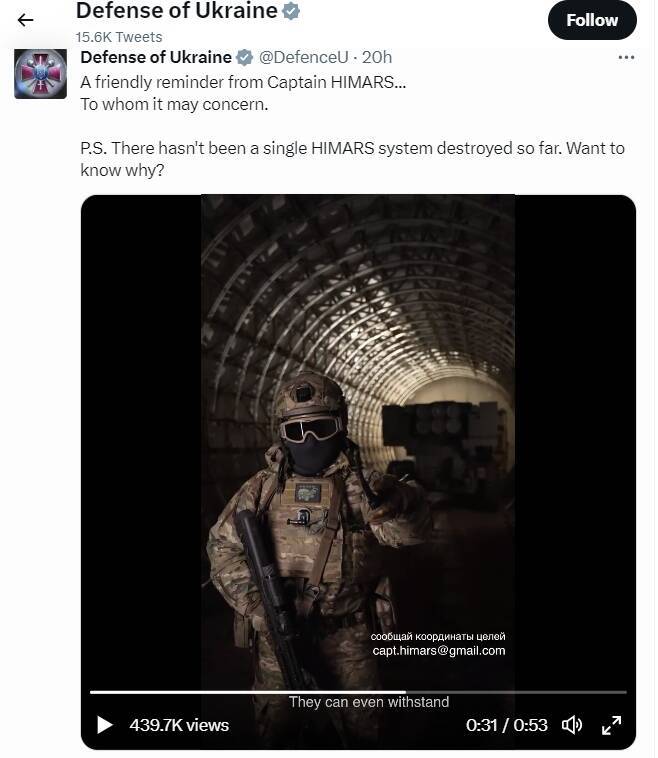Click the video frame showing the soldier

click(x=358, y=435)
